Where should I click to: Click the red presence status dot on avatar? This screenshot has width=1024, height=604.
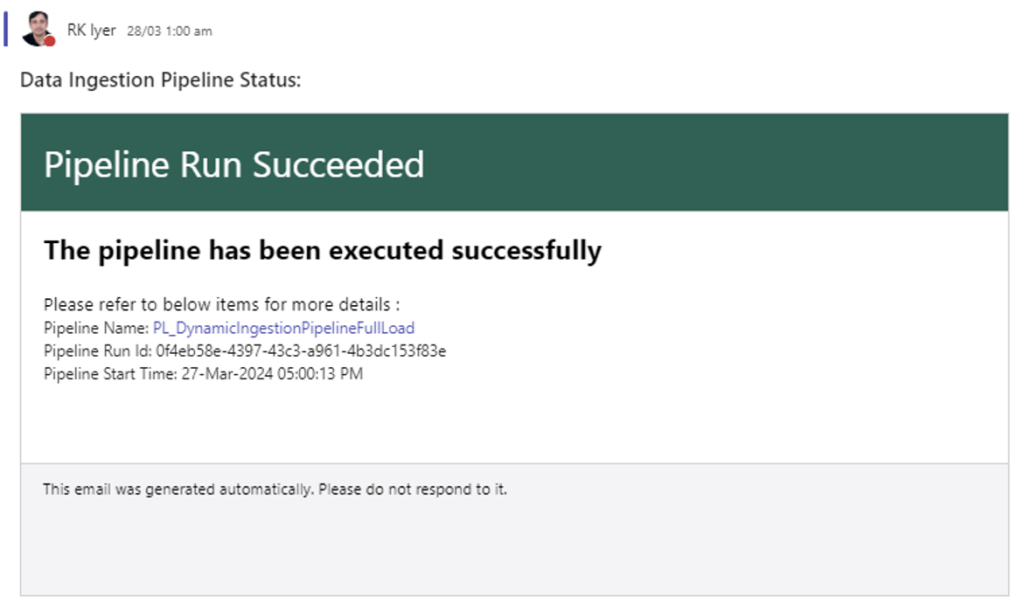(50, 41)
